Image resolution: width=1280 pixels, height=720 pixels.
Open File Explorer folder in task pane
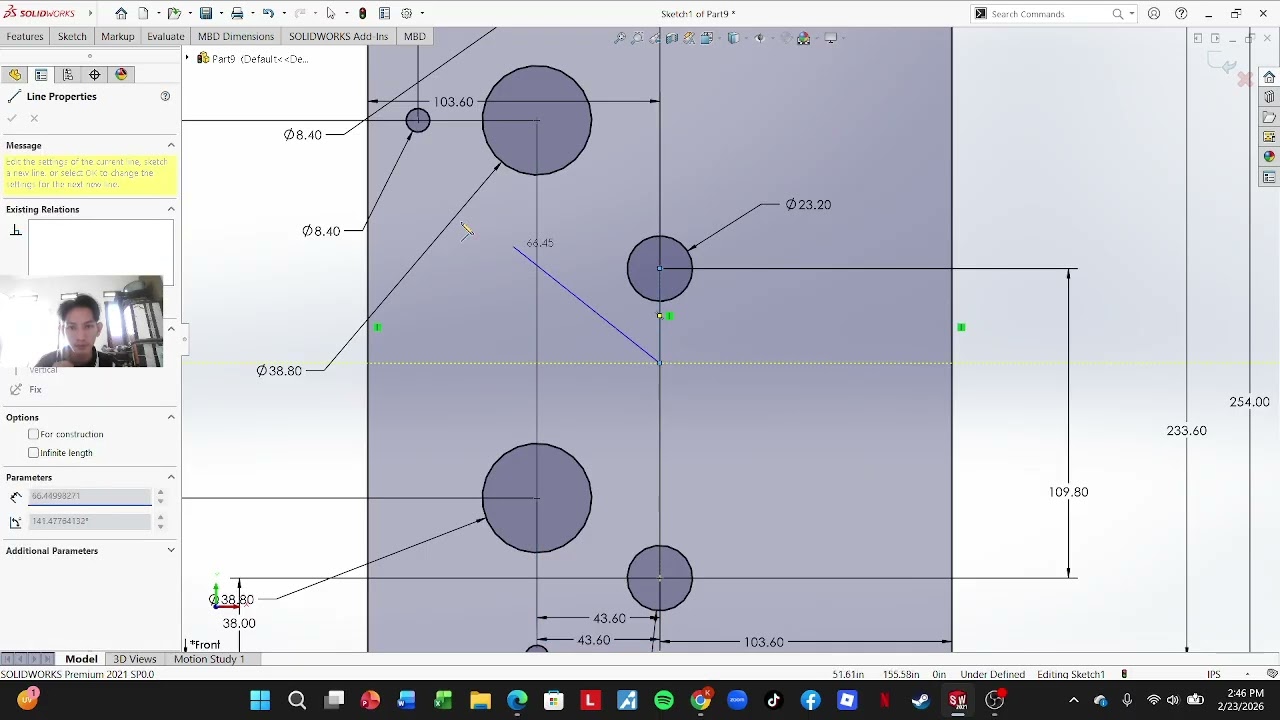pos(1269,117)
